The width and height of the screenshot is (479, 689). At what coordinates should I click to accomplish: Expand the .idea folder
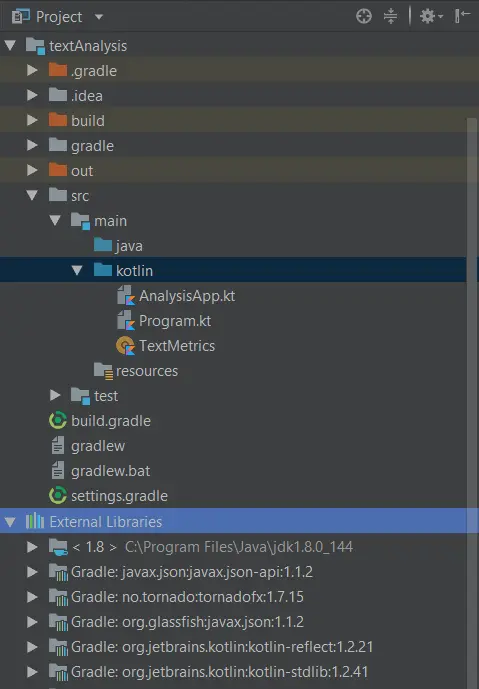click(x=32, y=95)
